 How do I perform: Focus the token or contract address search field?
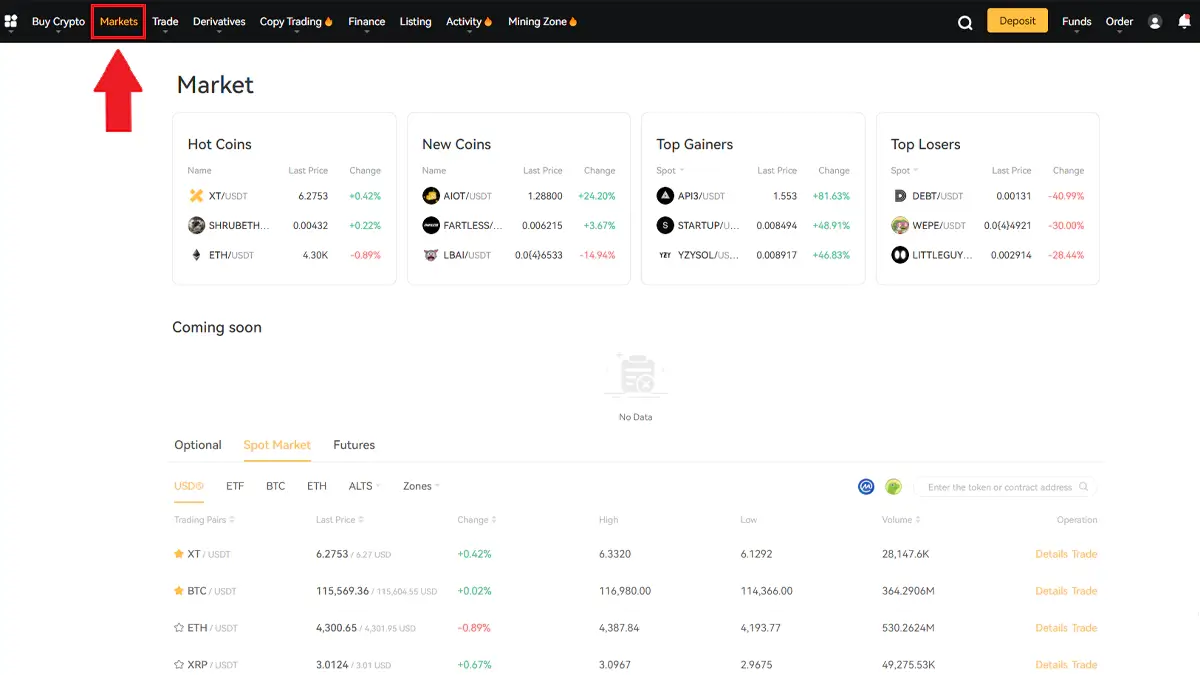[x=1005, y=487]
